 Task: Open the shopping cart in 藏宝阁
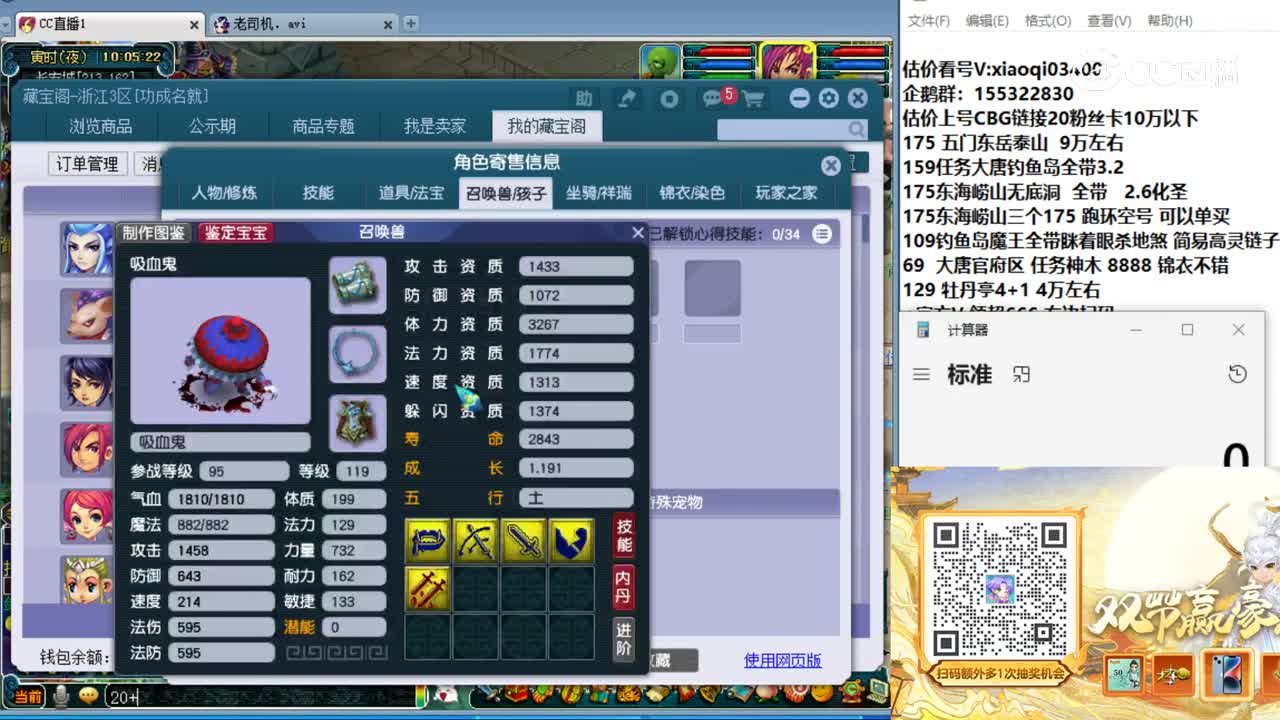[753, 98]
